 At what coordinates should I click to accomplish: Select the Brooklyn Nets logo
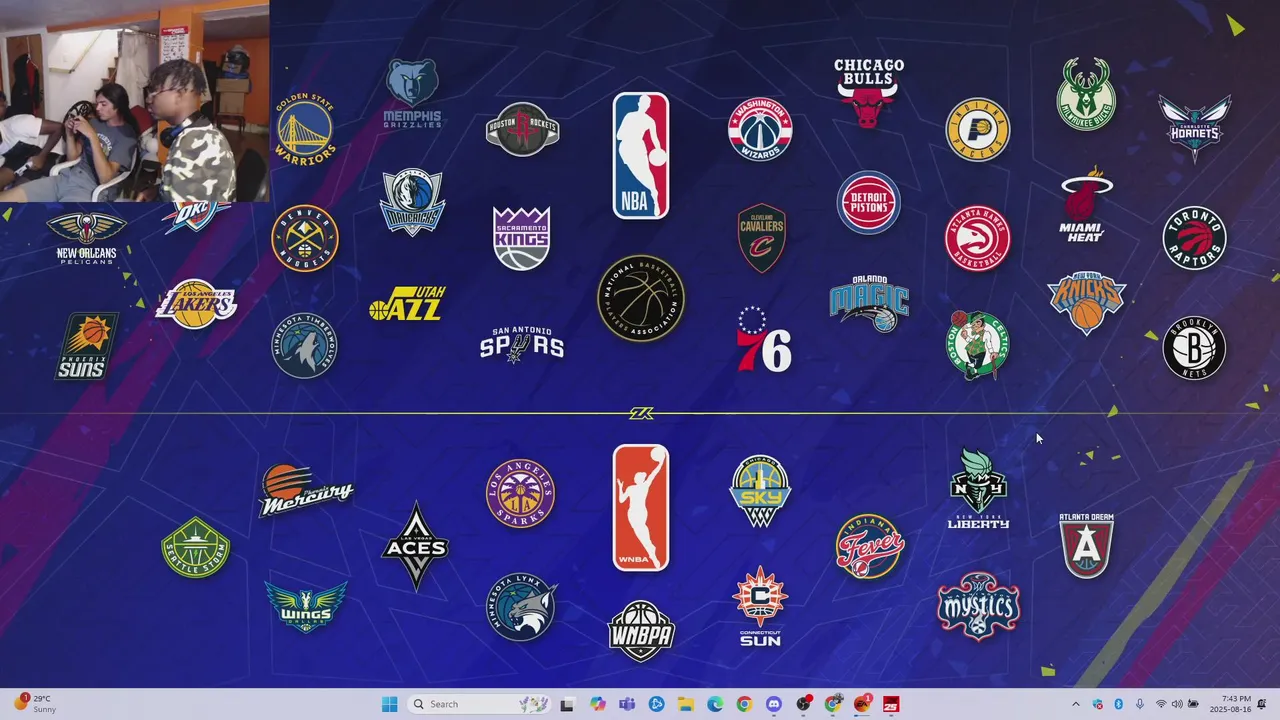(1195, 347)
